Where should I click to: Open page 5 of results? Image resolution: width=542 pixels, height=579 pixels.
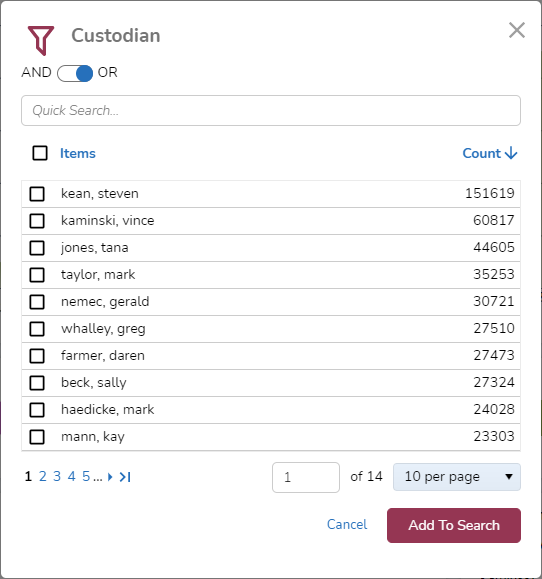pos(86,476)
